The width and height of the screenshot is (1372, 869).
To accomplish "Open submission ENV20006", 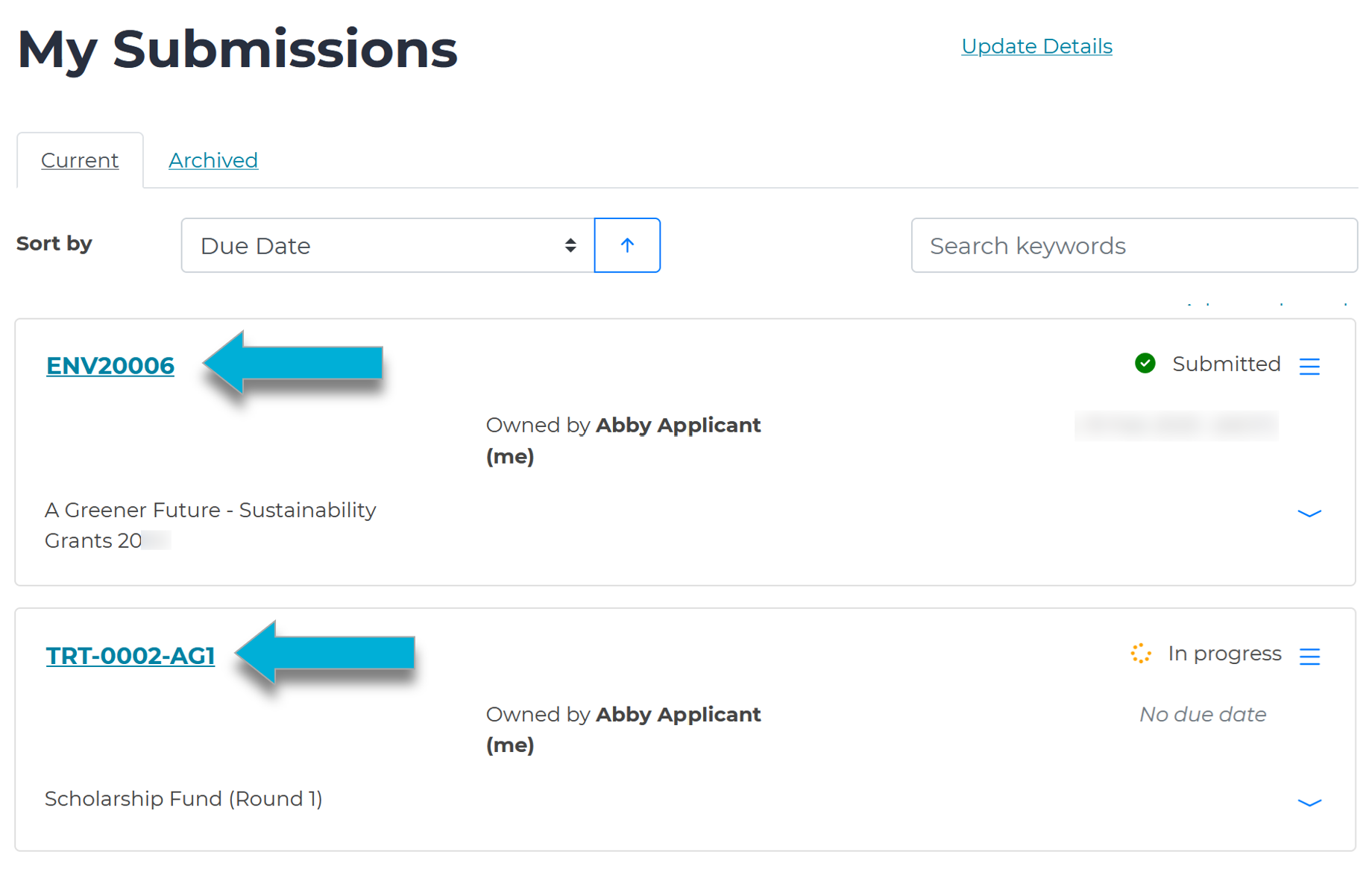I will coord(110,366).
